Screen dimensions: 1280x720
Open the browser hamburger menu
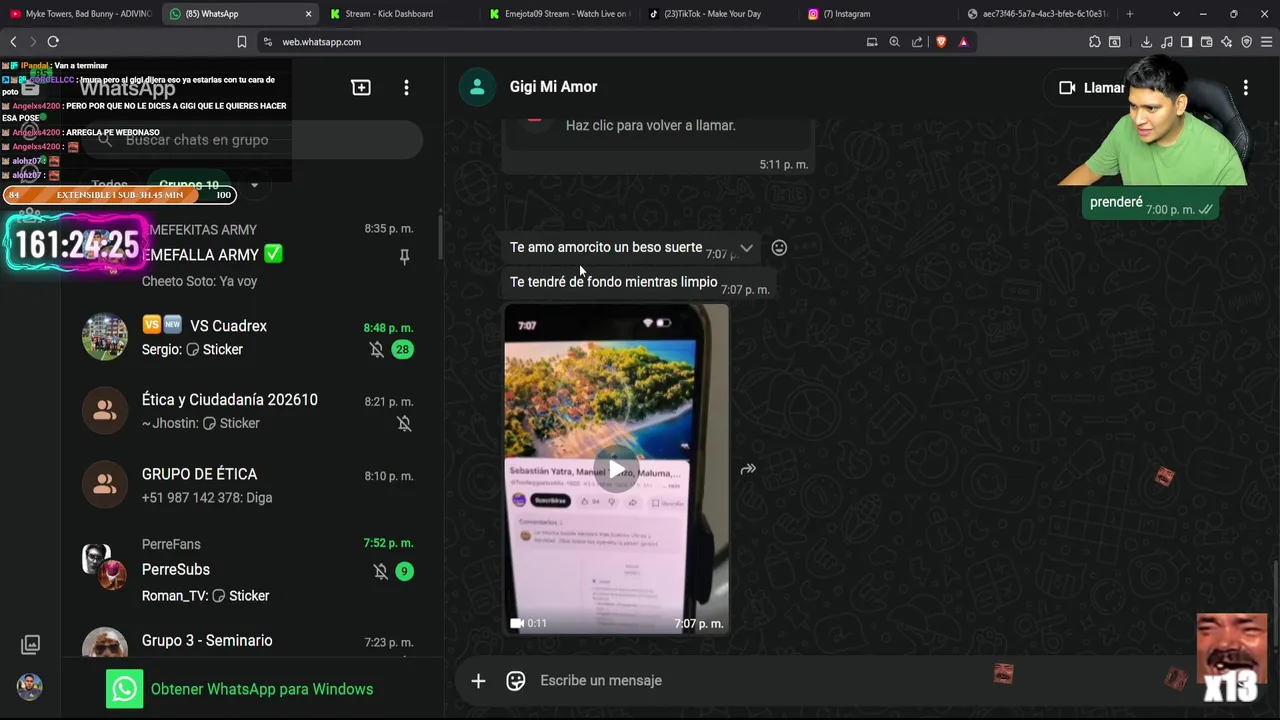1267,42
